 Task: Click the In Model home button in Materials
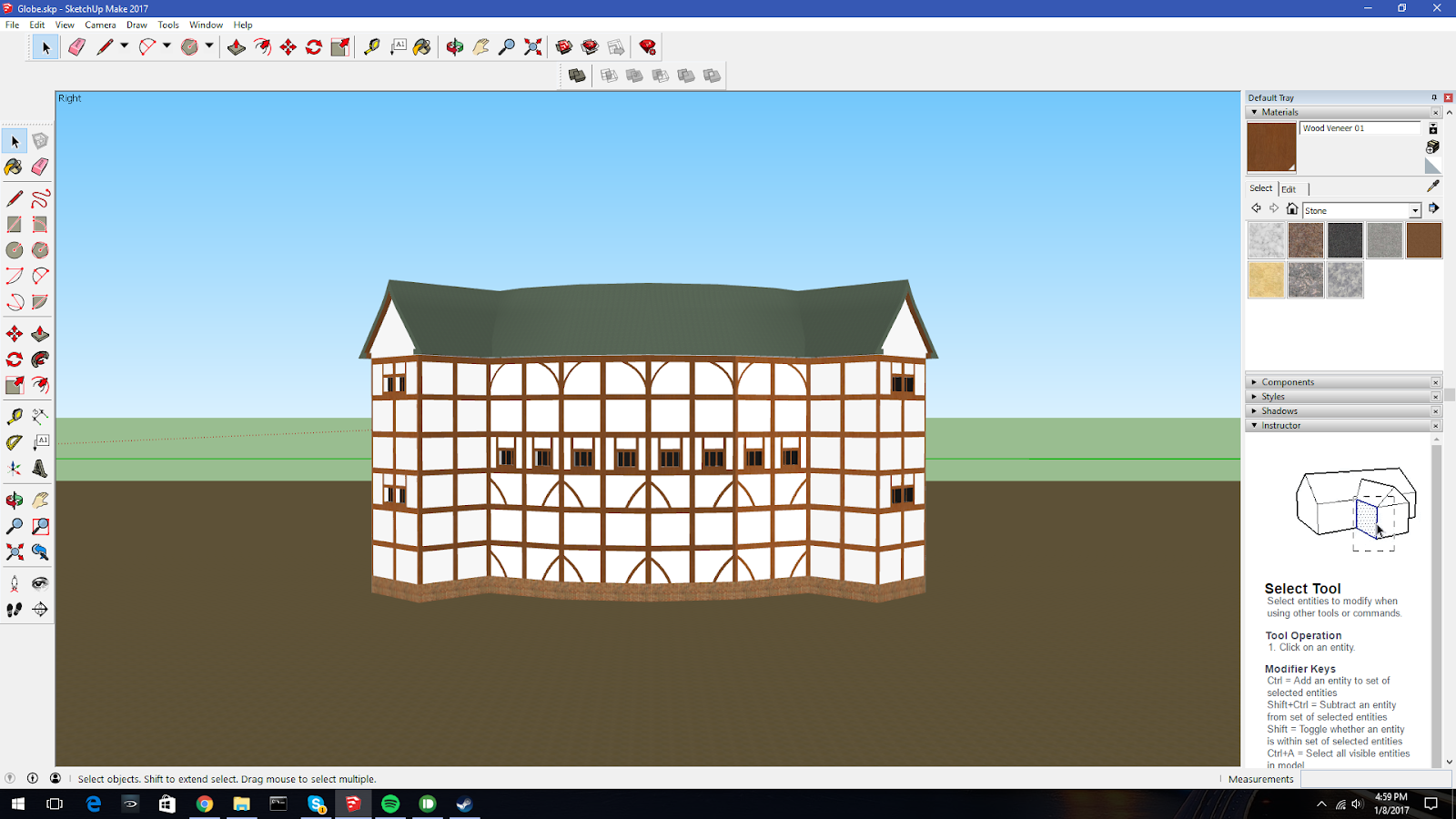pos(1292,207)
